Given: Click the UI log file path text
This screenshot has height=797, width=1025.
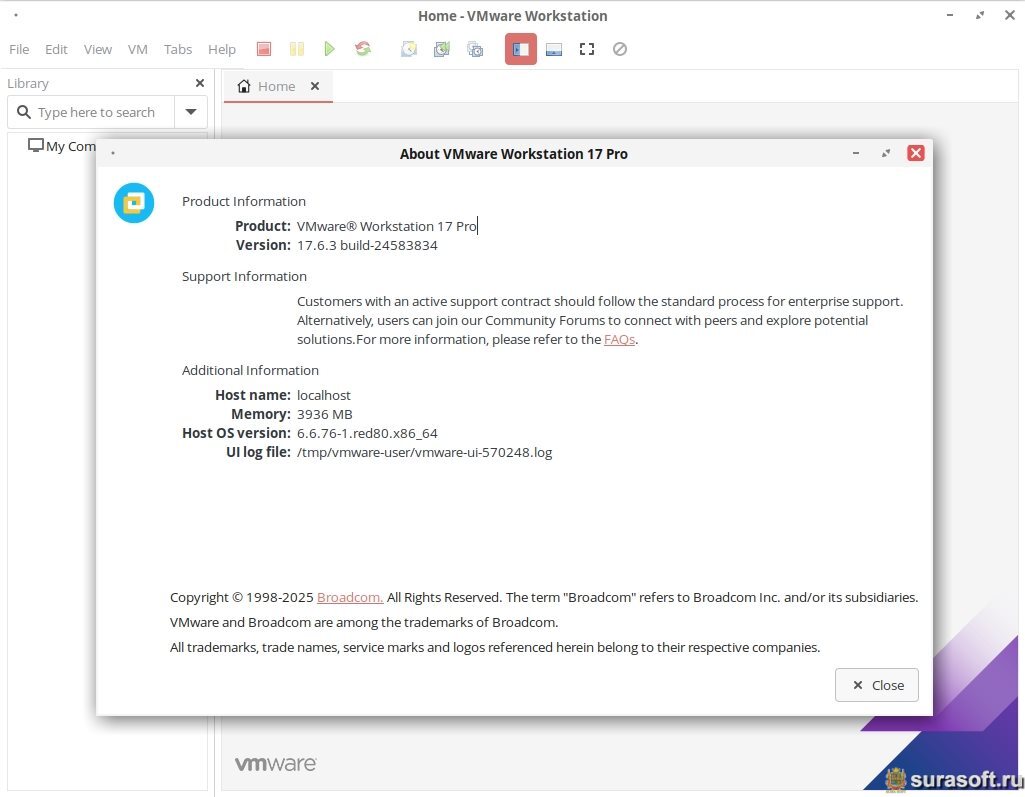Looking at the screenshot, I should click(x=424, y=452).
